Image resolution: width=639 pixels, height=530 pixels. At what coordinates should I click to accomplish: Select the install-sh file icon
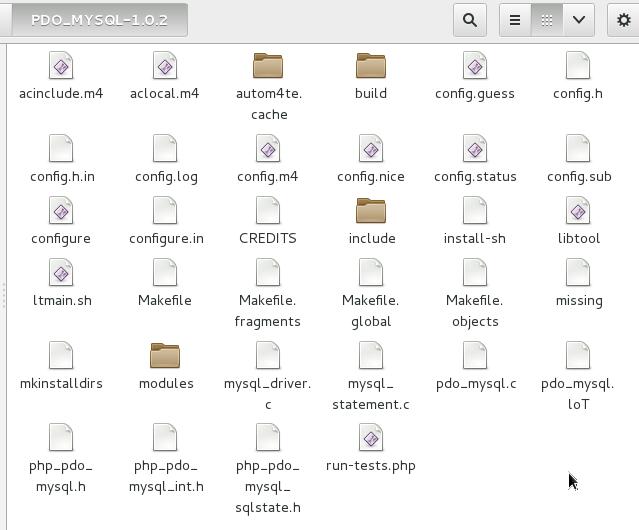475,210
